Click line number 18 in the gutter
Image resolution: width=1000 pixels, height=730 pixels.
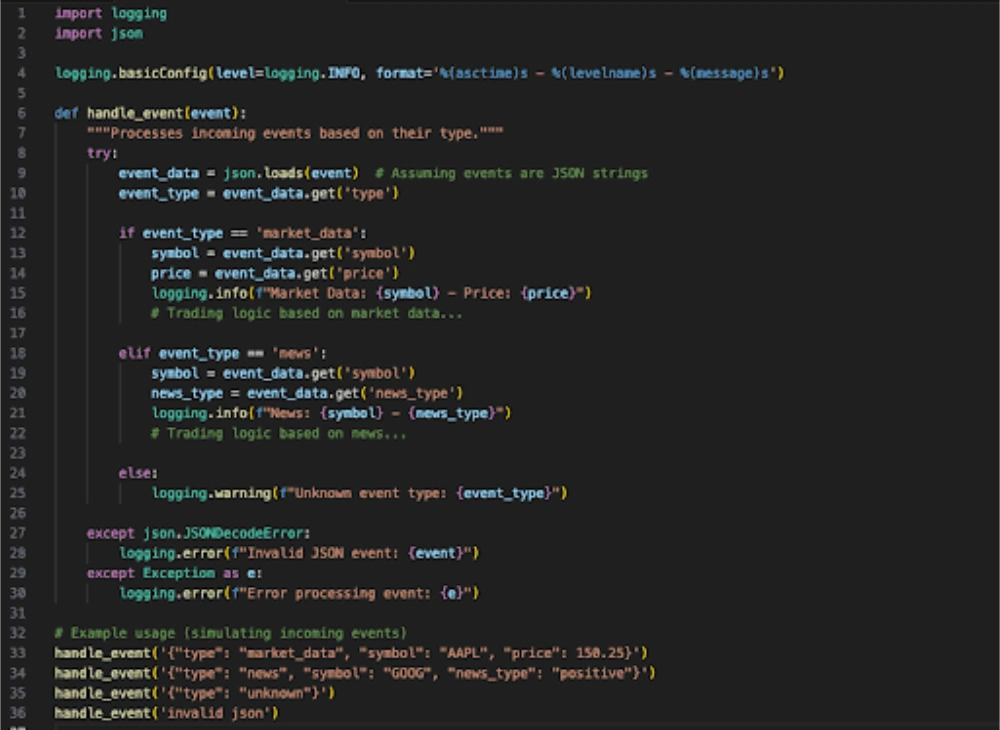click(18, 353)
